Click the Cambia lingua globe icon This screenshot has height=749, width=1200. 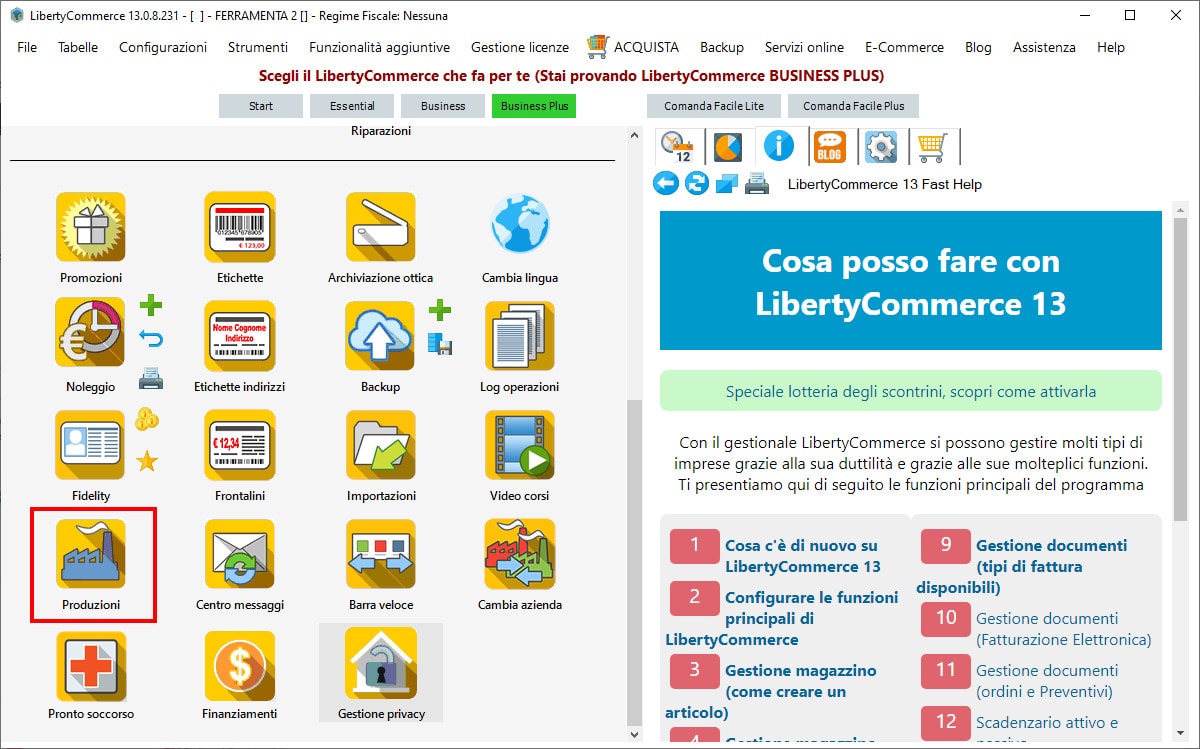[520, 225]
